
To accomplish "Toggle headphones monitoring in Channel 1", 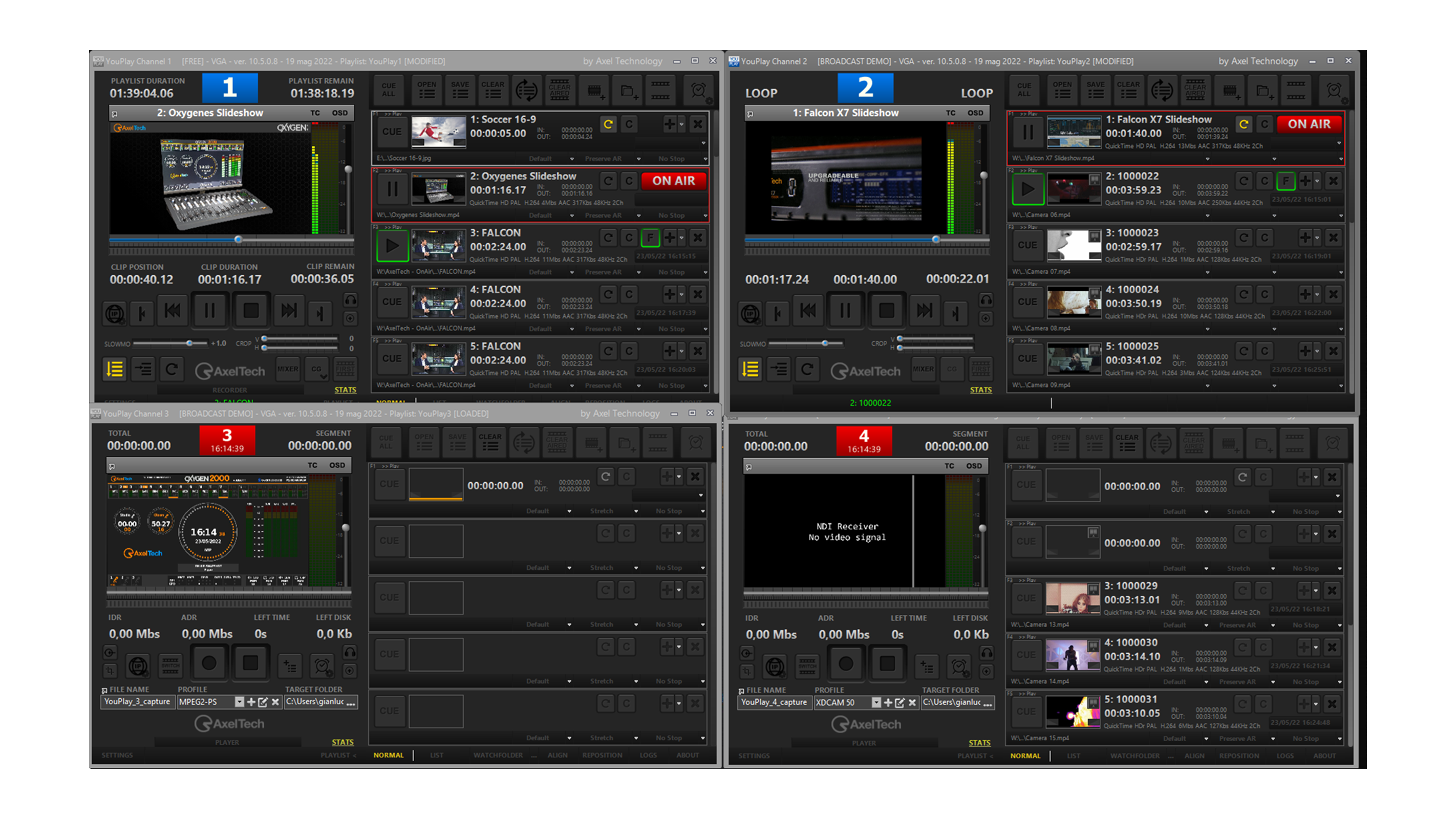I will tap(351, 300).
